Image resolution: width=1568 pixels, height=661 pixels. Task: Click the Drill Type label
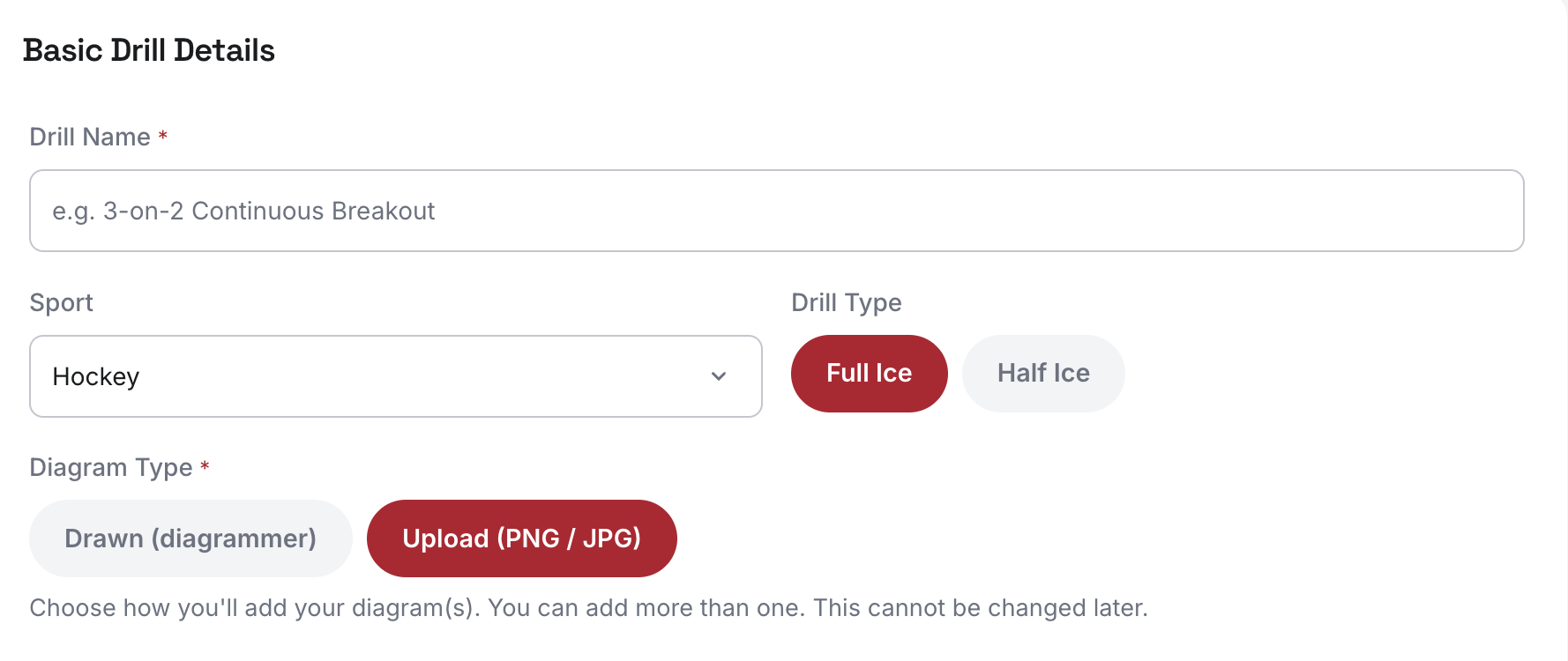point(847,302)
